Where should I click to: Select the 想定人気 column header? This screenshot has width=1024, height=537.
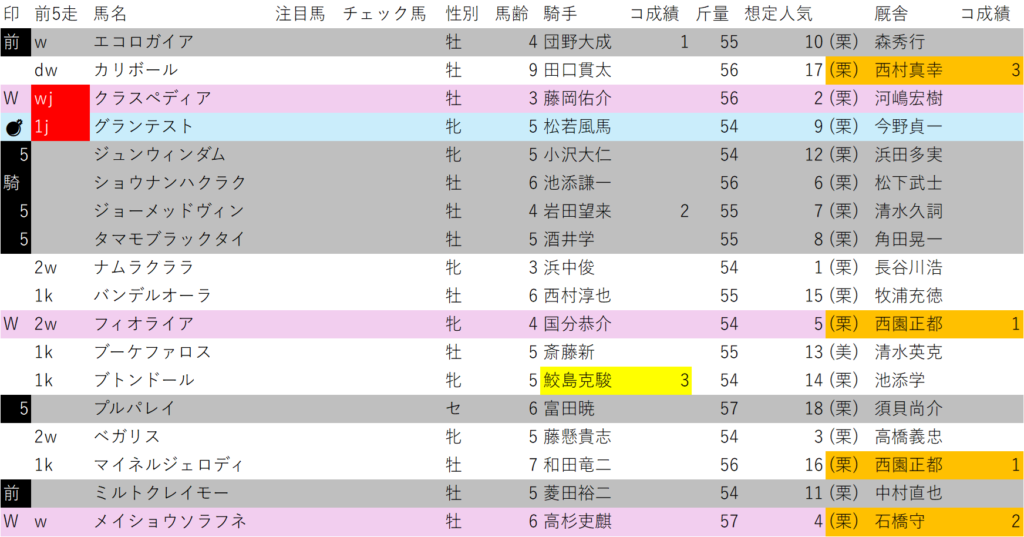[x=778, y=14]
